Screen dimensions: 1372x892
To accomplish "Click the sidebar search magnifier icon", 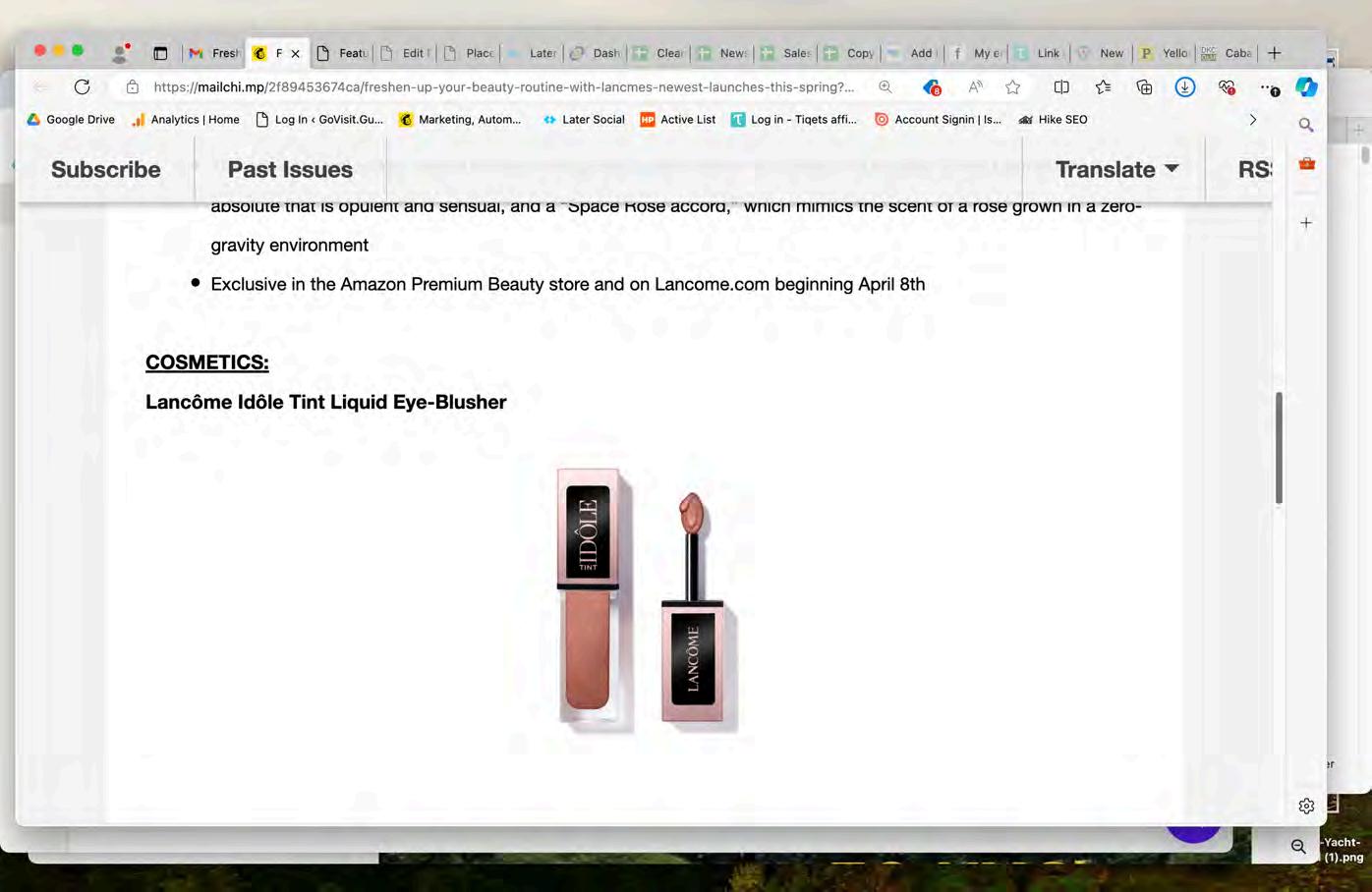I will pos(1306,125).
